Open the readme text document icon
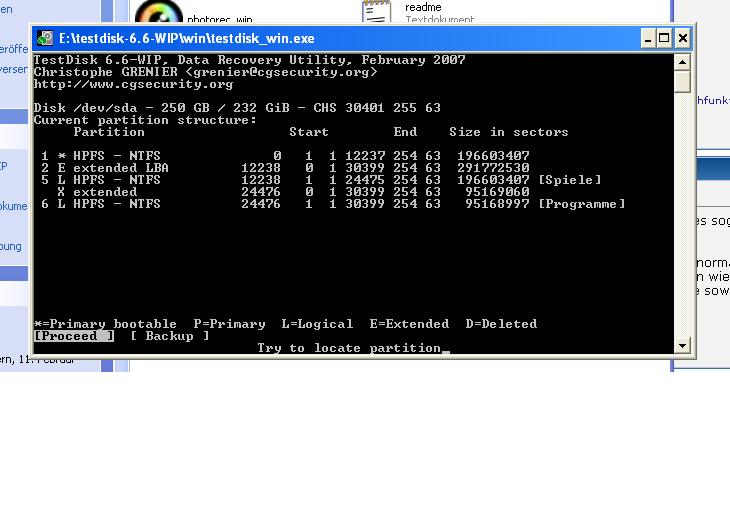 click(x=376, y=11)
